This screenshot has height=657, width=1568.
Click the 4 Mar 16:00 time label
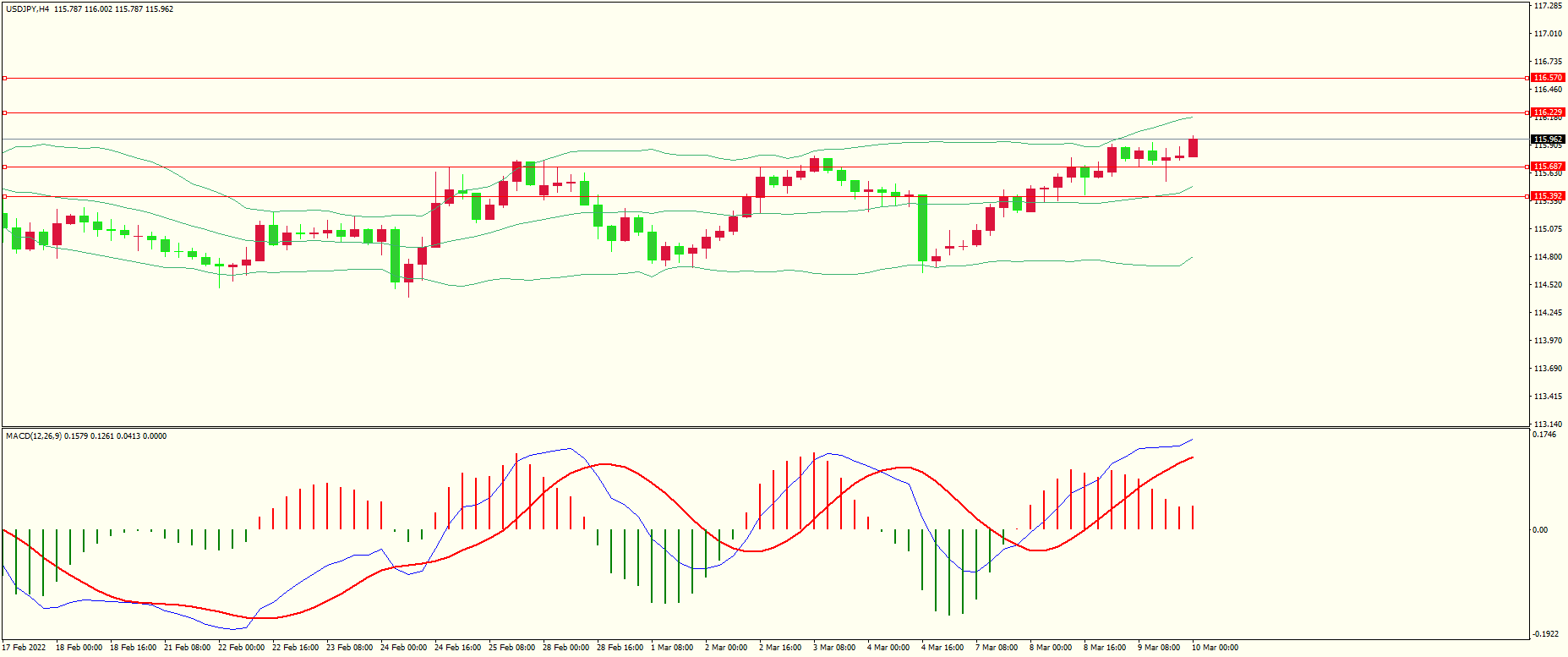tap(942, 648)
